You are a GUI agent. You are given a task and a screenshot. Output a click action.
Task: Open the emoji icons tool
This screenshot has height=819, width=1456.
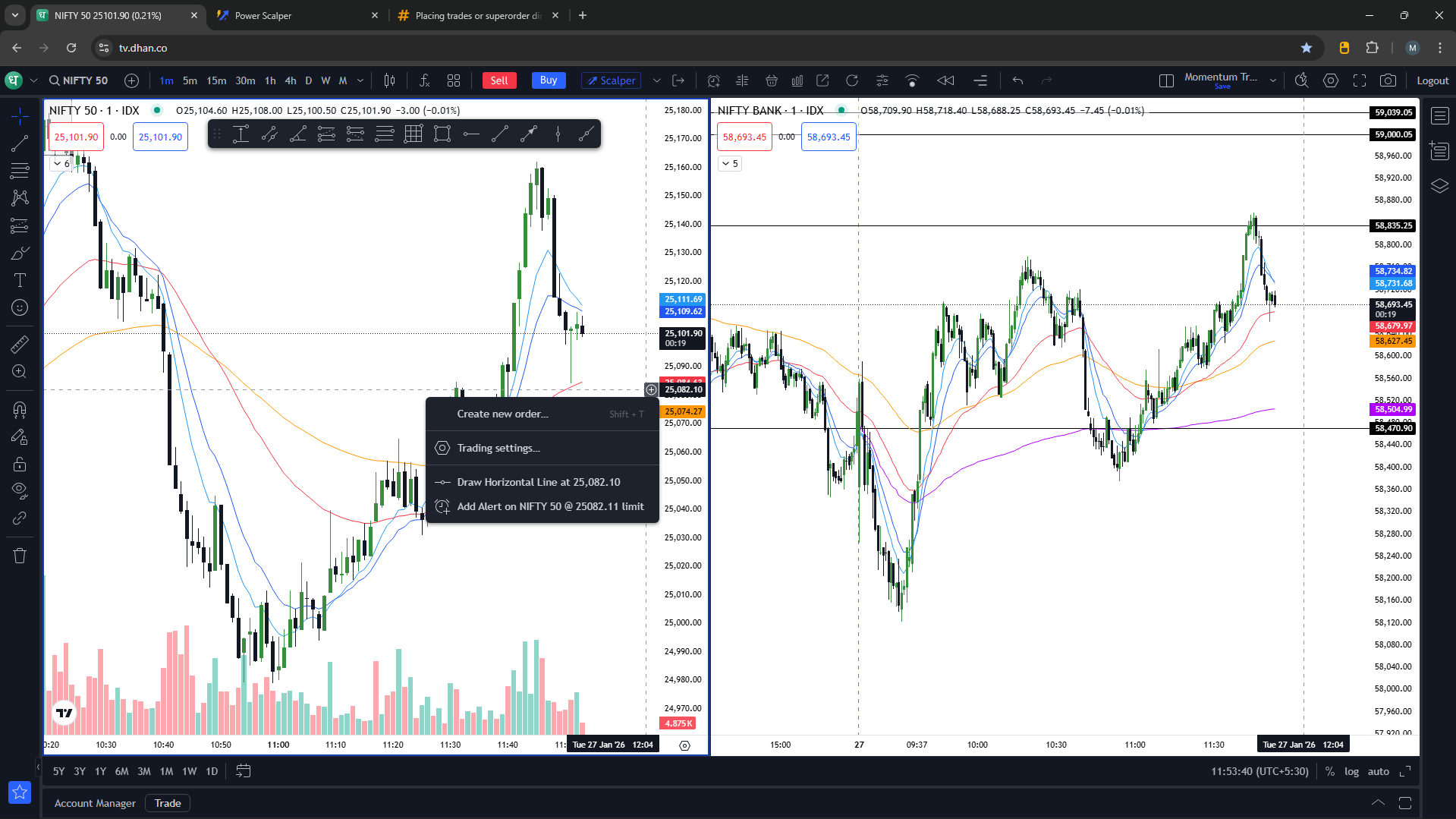pyautogui.click(x=20, y=307)
